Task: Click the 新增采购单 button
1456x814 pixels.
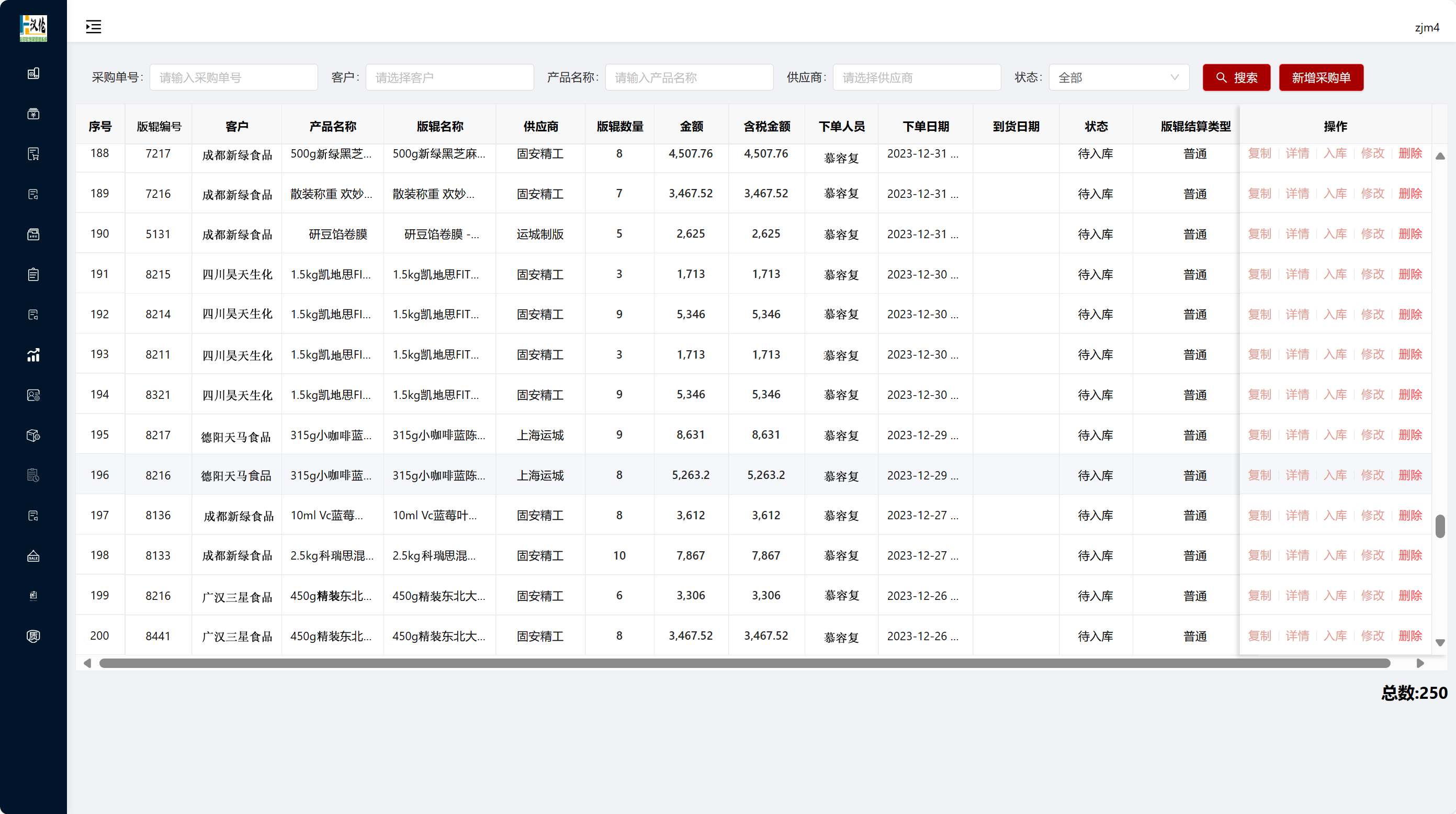Action: point(1321,77)
